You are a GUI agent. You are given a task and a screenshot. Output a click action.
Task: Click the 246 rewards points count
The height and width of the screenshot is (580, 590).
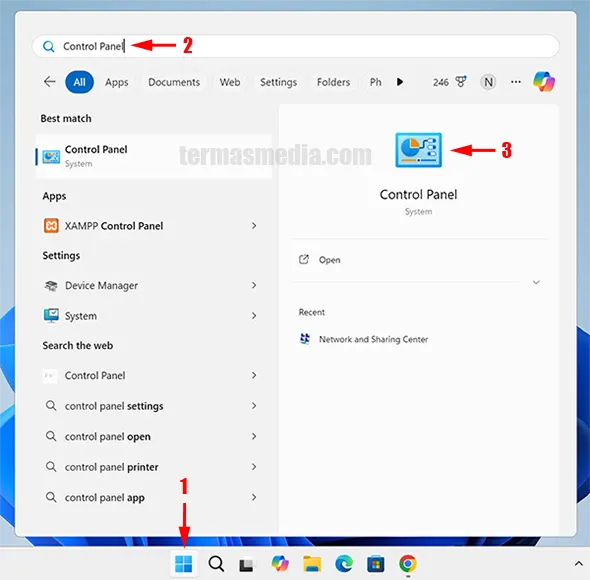(x=440, y=82)
